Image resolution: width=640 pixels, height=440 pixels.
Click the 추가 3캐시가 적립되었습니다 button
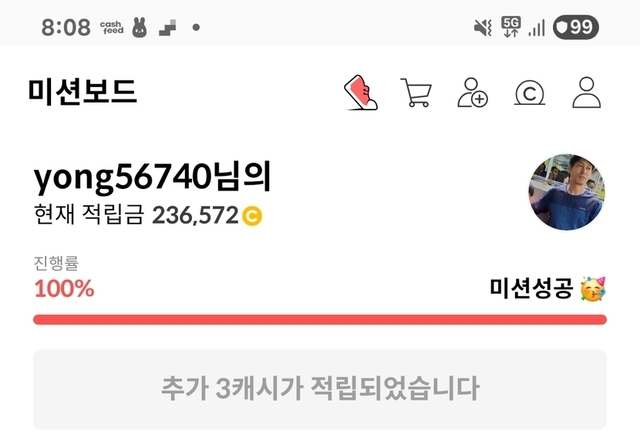(x=320, y=389)
